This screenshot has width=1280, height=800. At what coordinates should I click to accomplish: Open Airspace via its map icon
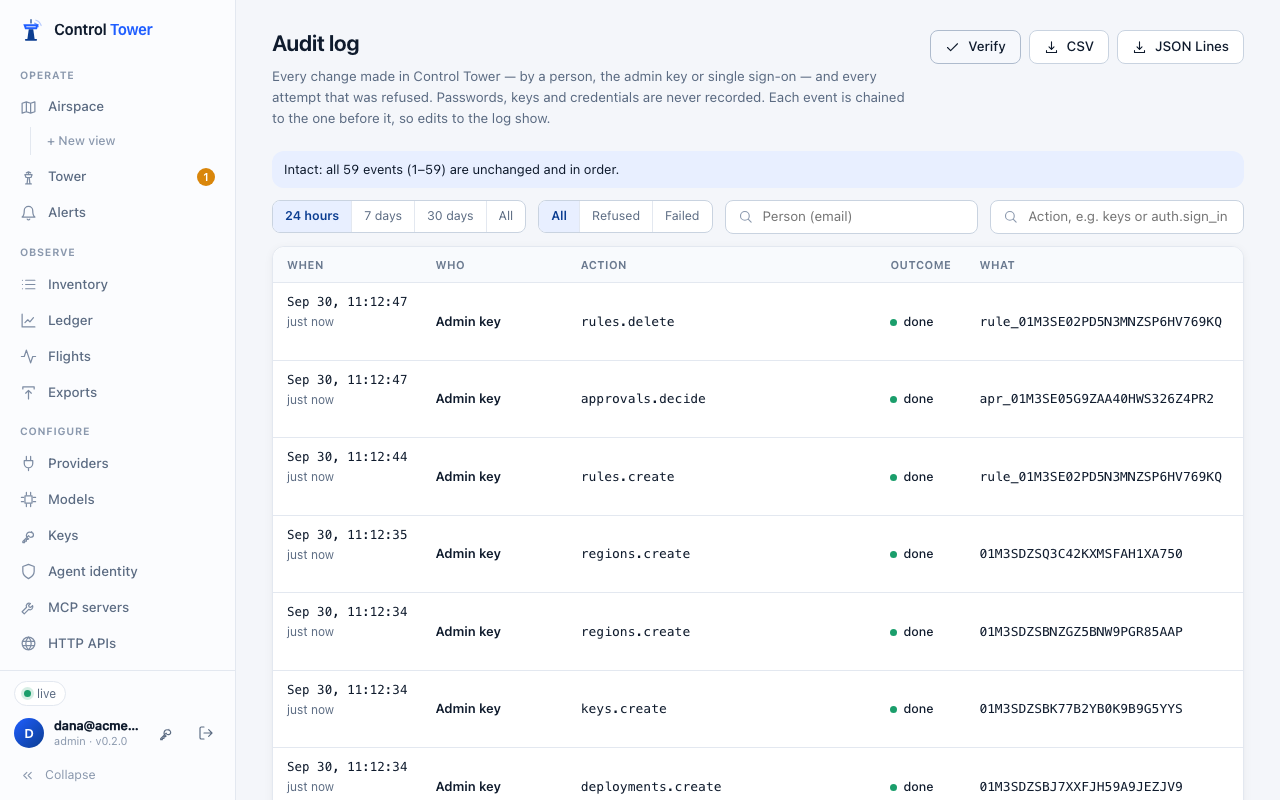28,107
